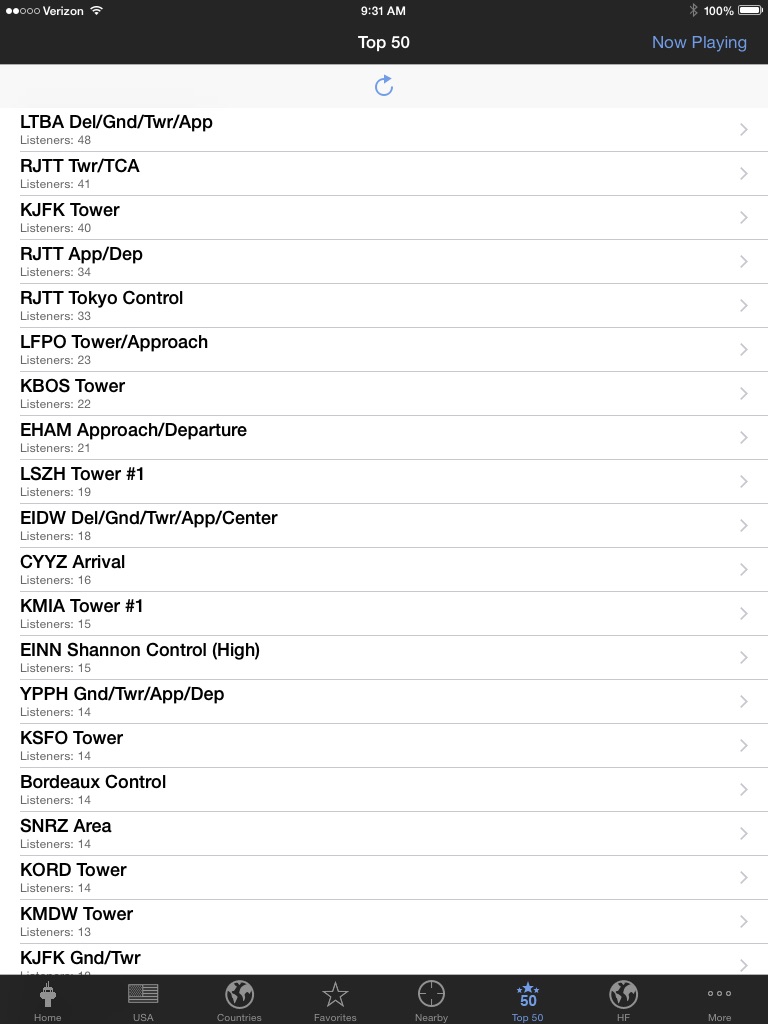This screenshot has height=1024, width=768.
Task: Tap the chevron on the KJFK Tower row
Action: 743,217
